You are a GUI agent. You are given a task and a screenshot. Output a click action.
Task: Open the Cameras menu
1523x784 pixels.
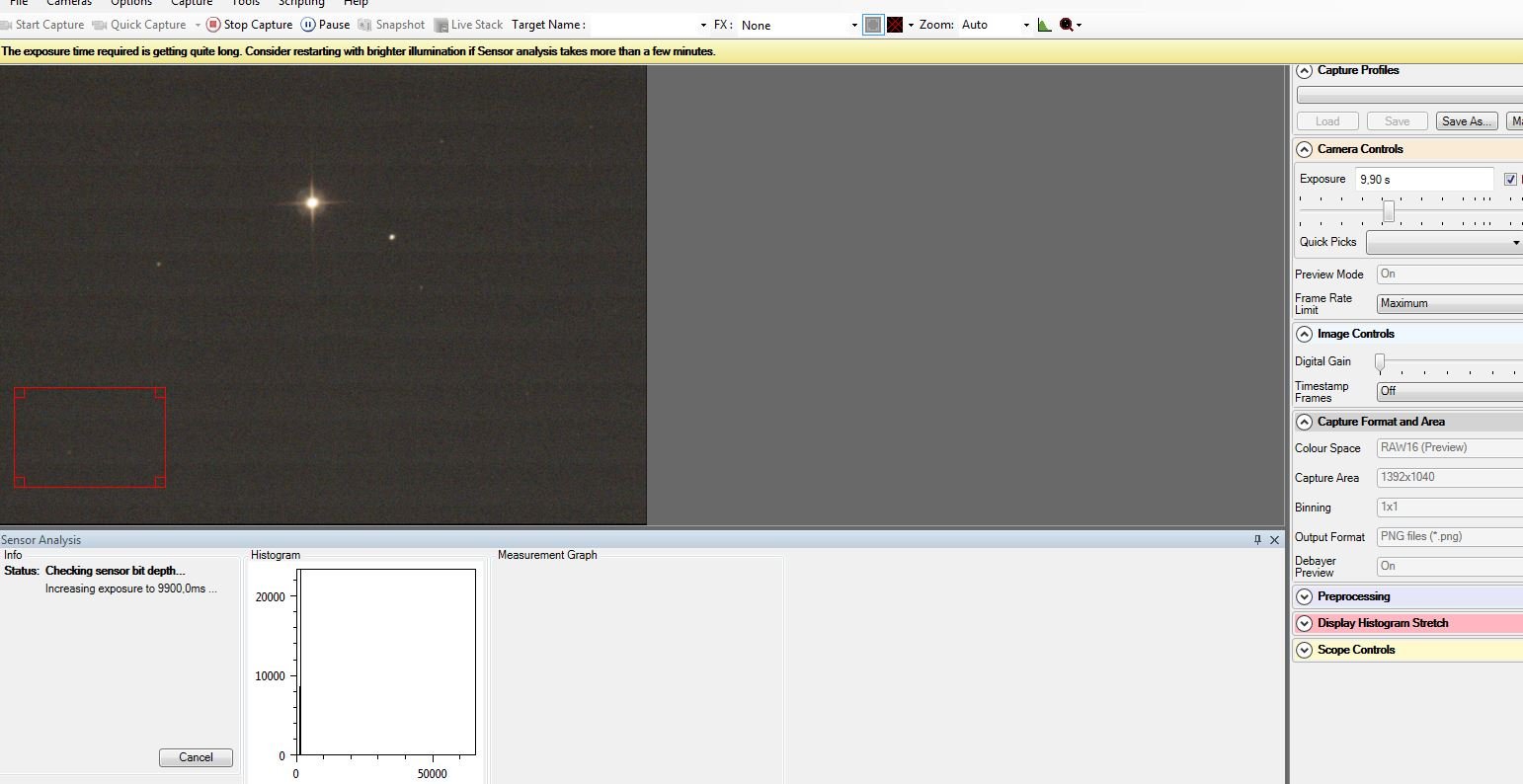tap(69, 3)
